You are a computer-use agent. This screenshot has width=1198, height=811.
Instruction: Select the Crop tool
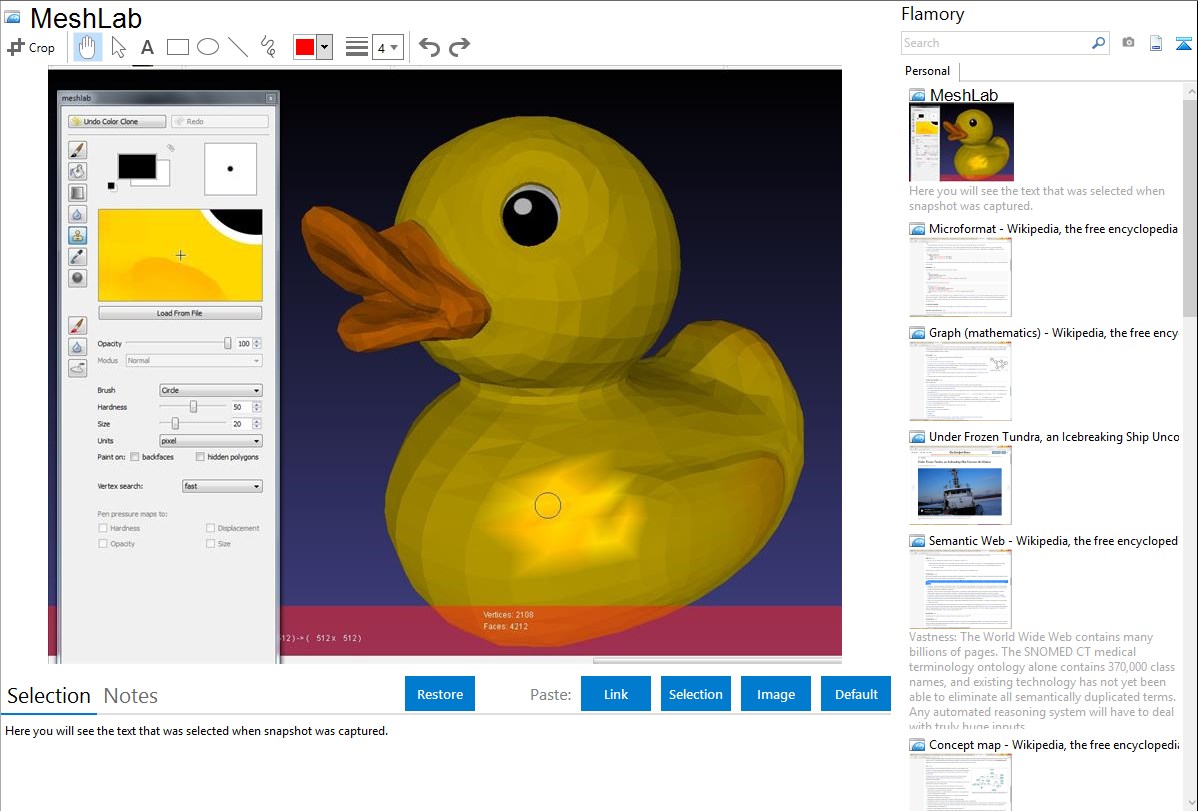[31, 47]
